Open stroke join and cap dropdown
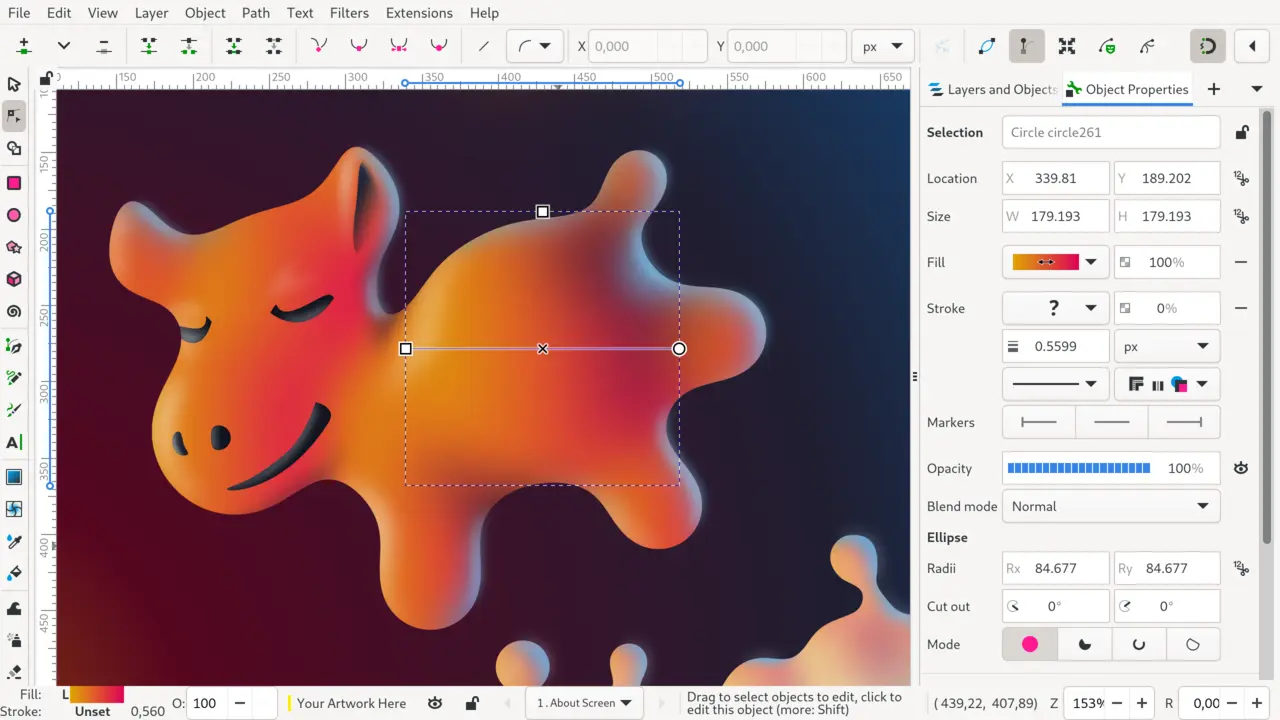 coord(1167,384)
